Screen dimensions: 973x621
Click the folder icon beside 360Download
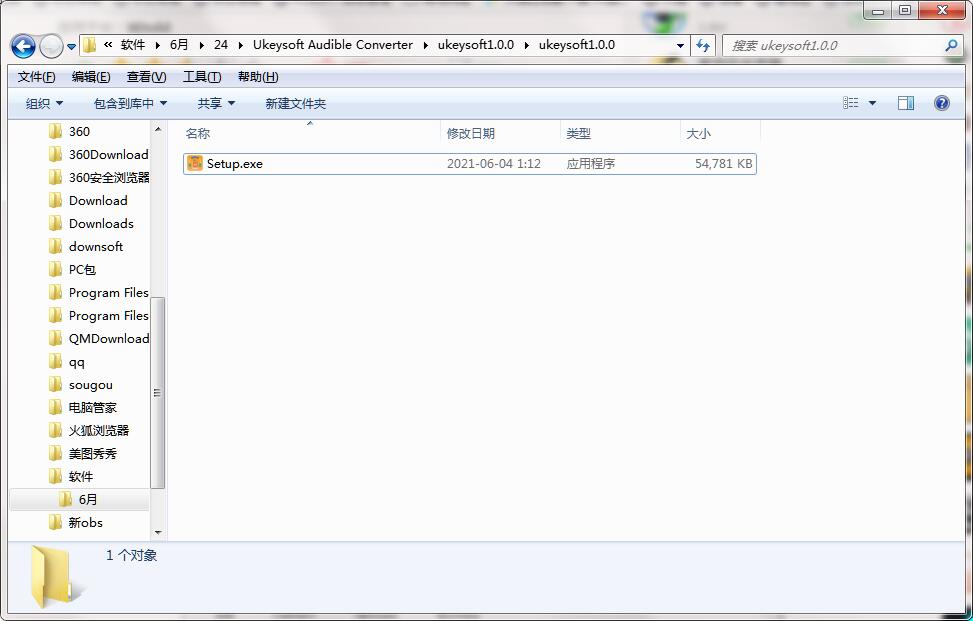[55, 154]
